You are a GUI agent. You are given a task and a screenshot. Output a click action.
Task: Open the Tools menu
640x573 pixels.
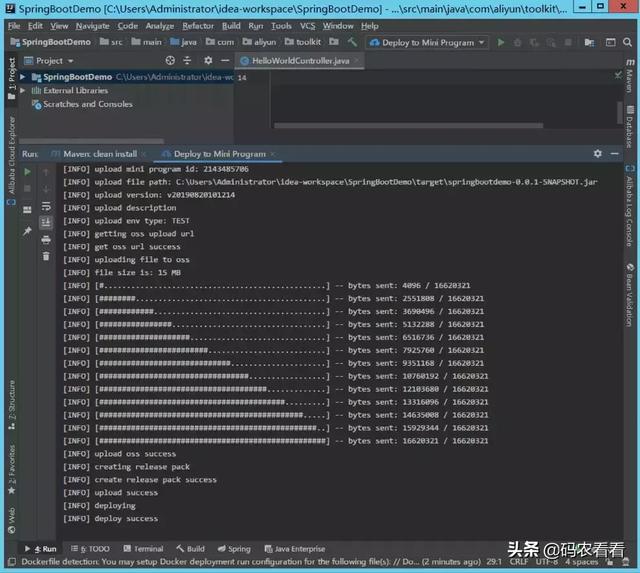[281, 26]
